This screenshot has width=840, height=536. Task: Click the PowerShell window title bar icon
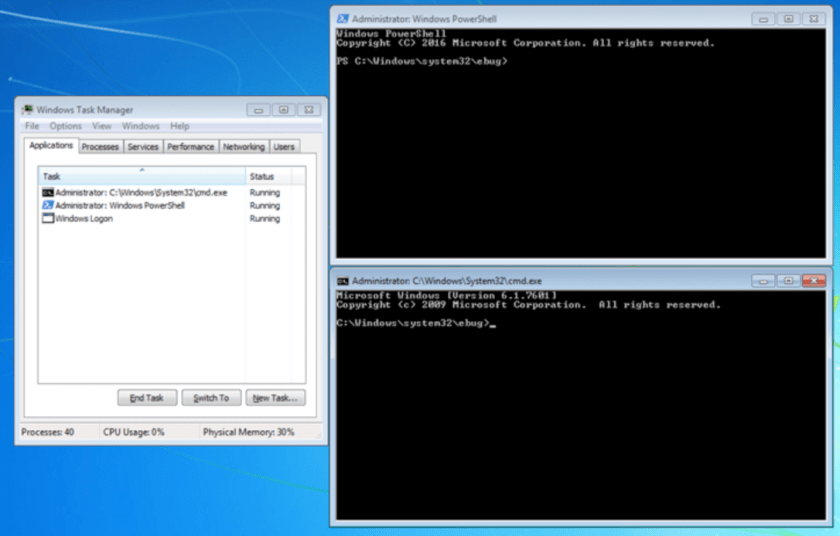coord(343,19)
